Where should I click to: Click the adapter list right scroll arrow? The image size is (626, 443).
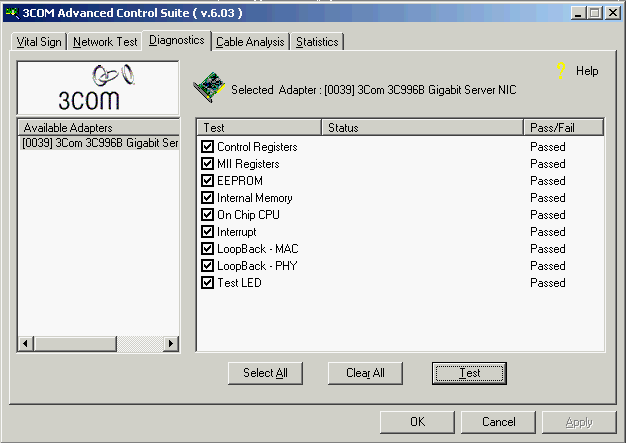click(171, 343)
